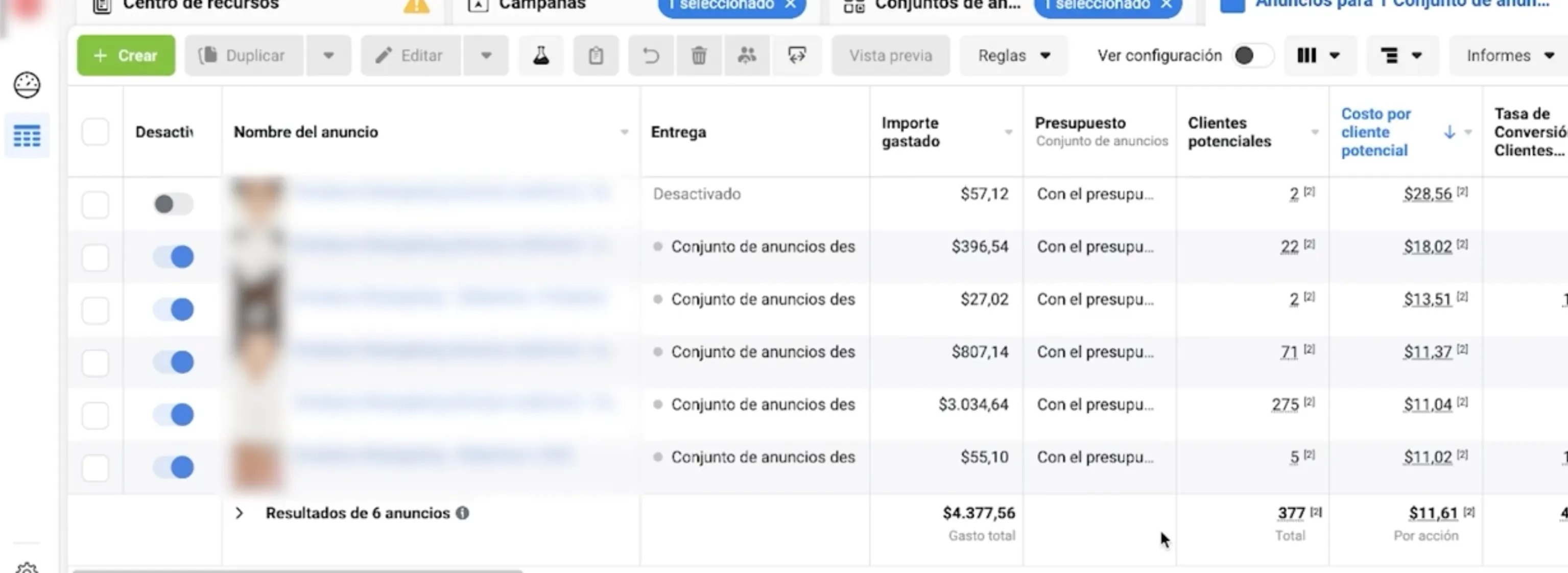
Task: Click the 275 leads value
Action: pos(1285,405)
